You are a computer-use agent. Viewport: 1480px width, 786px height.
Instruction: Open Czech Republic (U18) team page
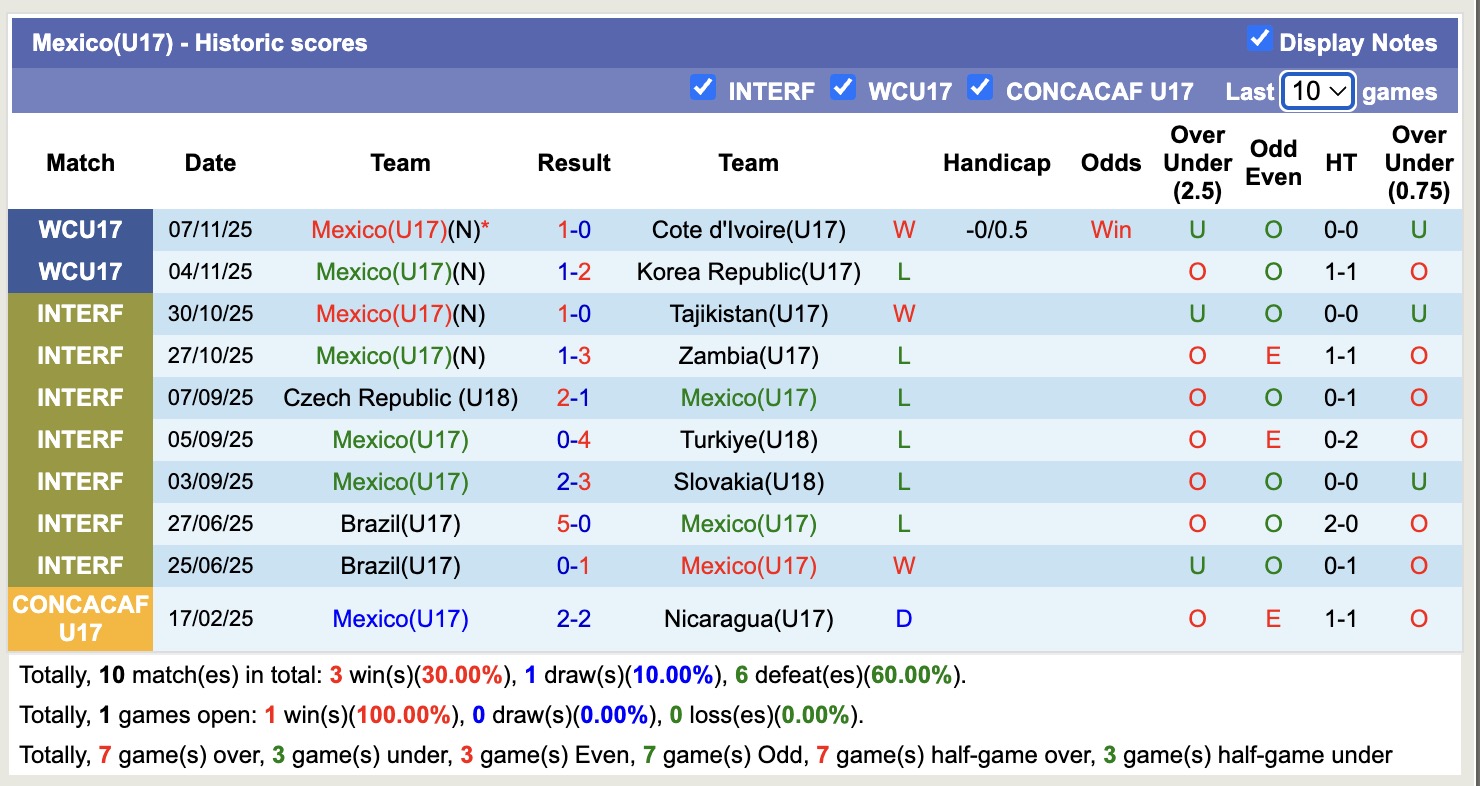click(x=400, y=398)
